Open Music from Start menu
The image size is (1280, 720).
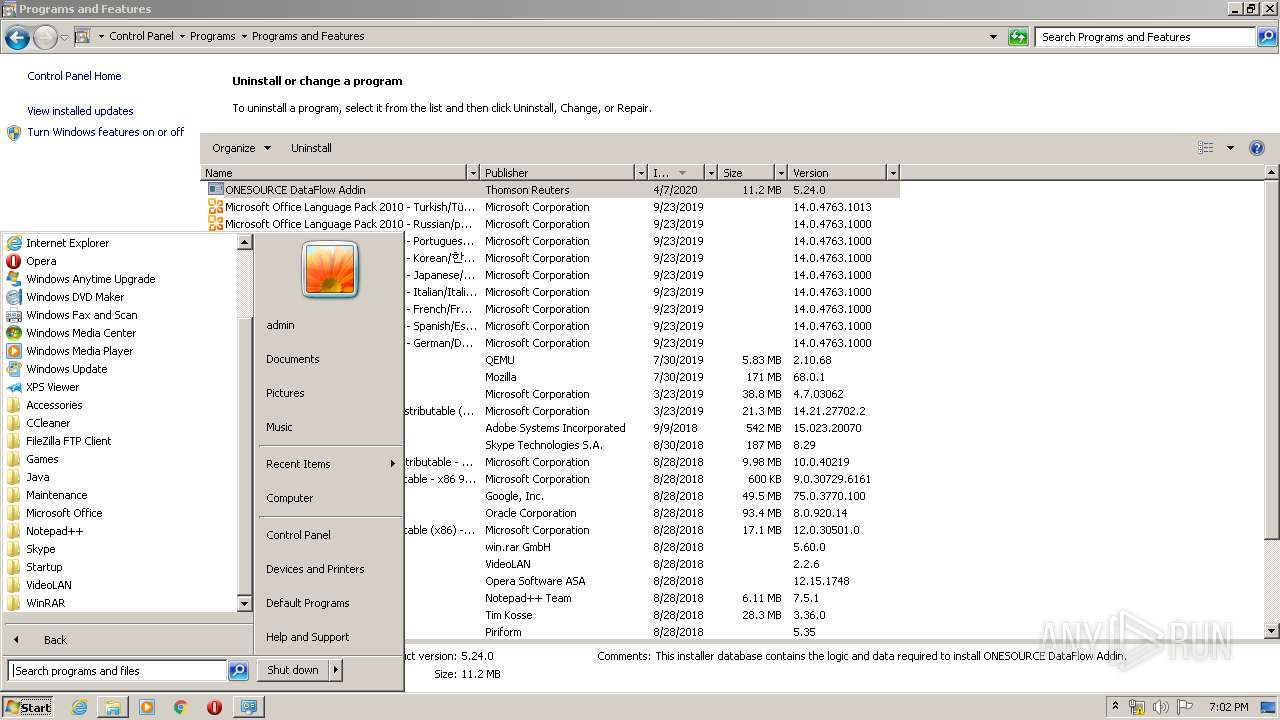(x=279, y=427)
